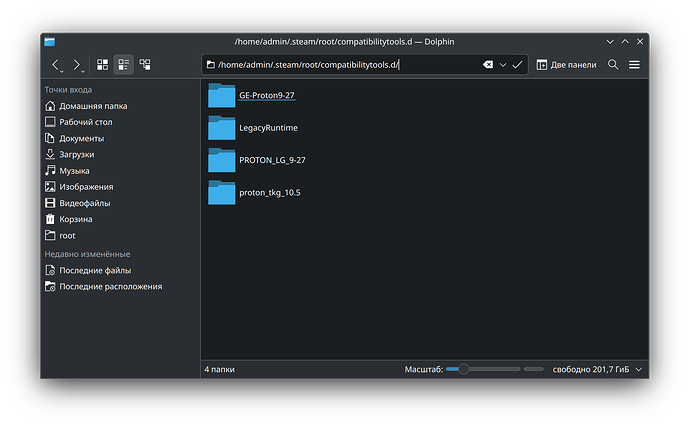This screenshot has height=426, width=690.
Task: Go back with the left arrow button
Action: (x=55, y=65)
